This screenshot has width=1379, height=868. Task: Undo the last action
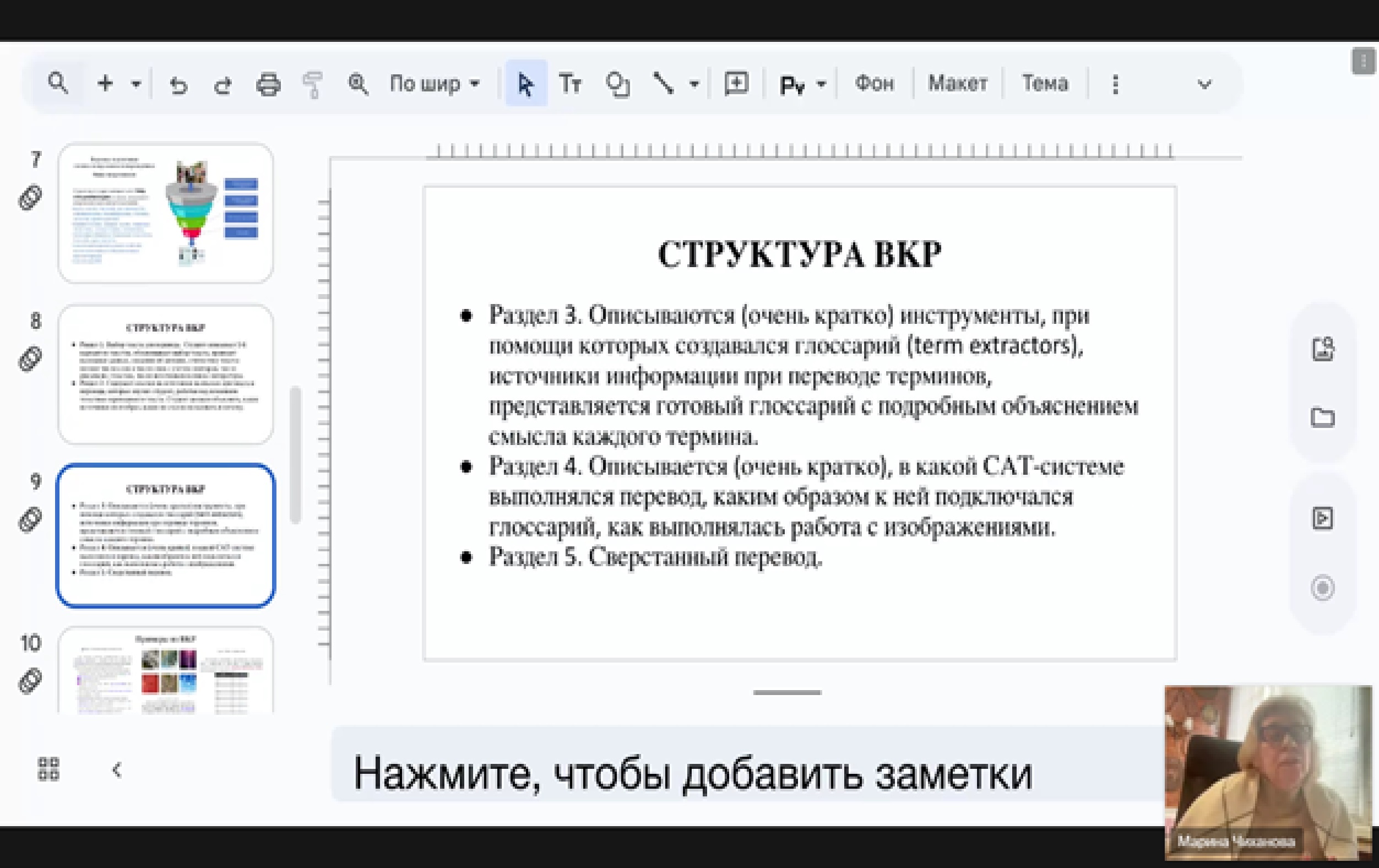(x=178, y=85)
